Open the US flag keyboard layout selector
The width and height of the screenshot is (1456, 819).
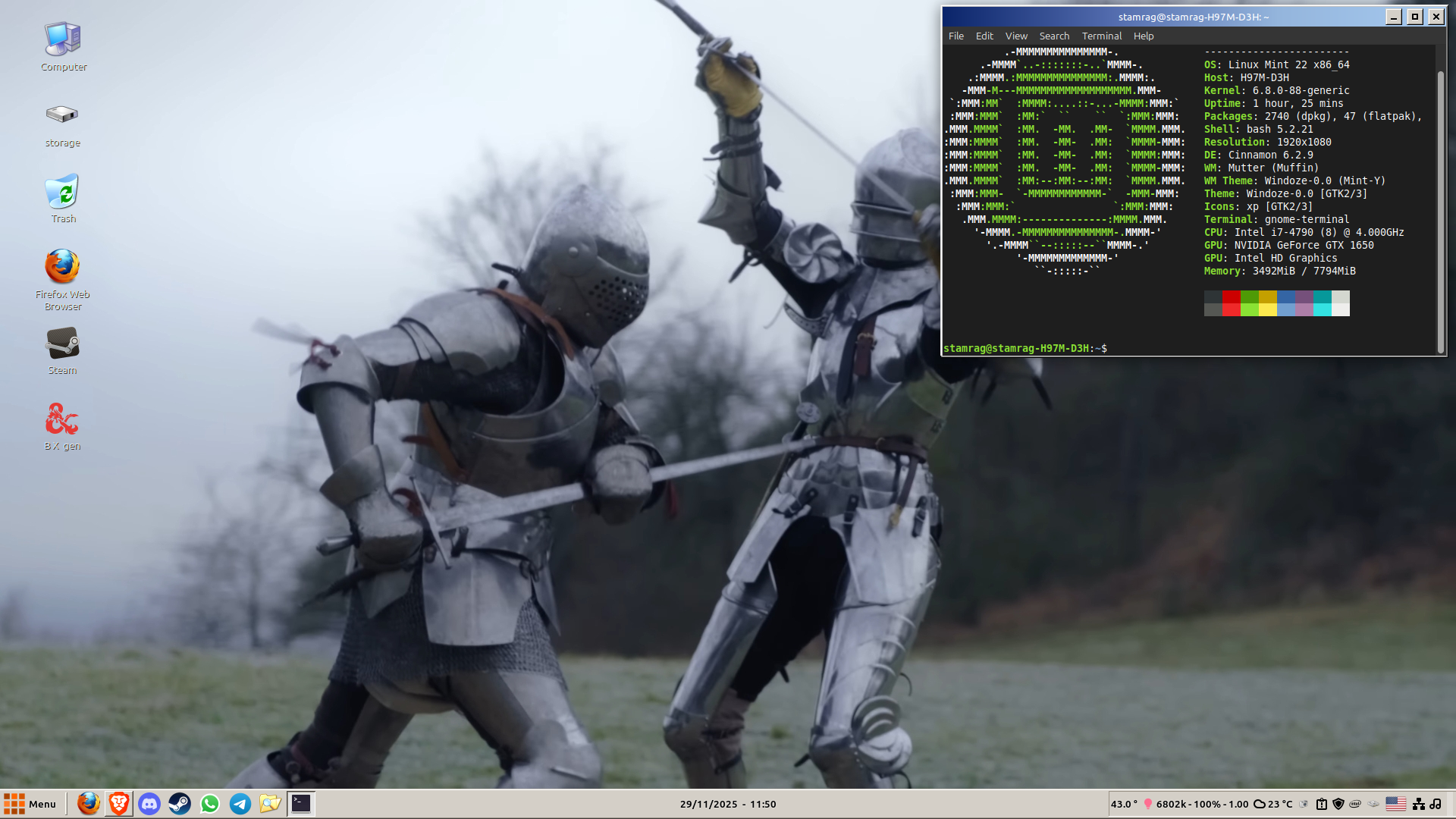pyautogui.click(x=1395, y=804)
